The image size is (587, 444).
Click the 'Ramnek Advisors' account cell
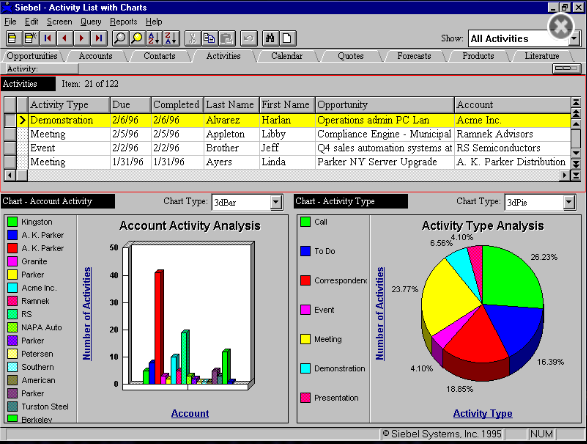pyautogui.click(x=512, y=134)
